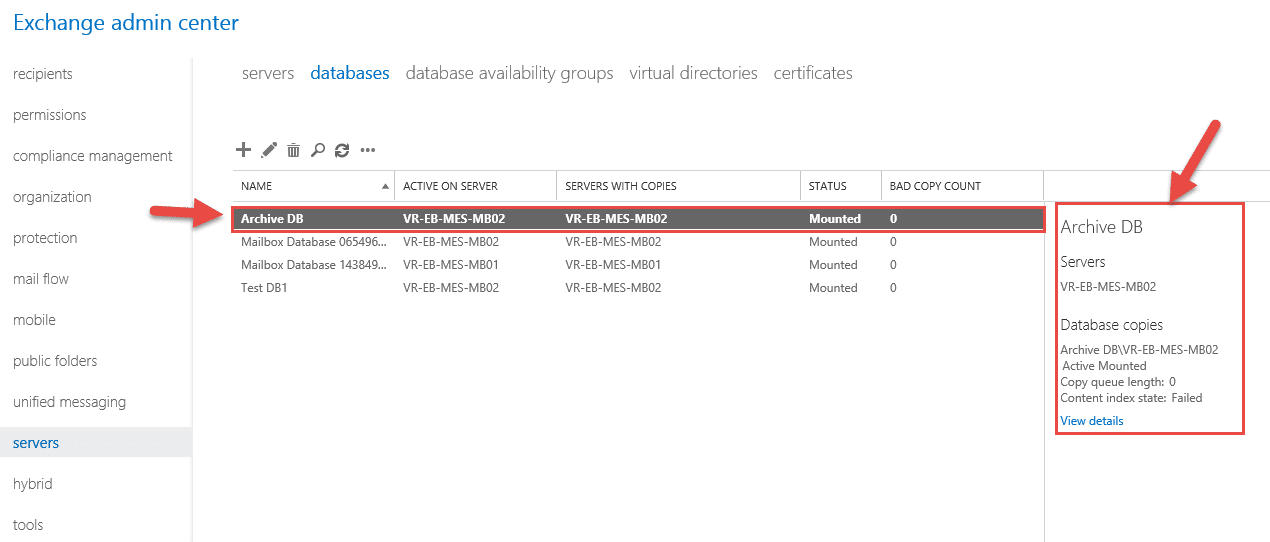Screen dimensions: 1270x542
Task: Click VR-EB-MES-MB01 in the active server column
Action: tap(451, 265)
